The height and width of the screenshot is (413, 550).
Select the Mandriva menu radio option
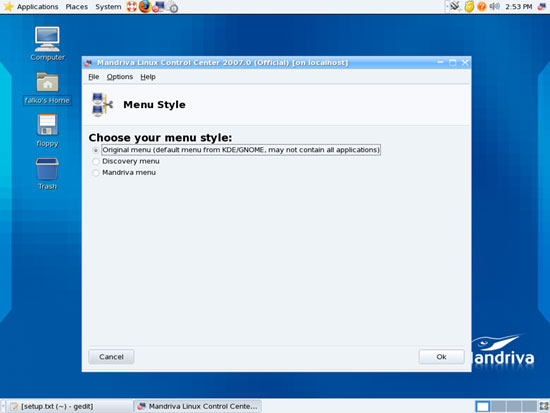(95, 173)
